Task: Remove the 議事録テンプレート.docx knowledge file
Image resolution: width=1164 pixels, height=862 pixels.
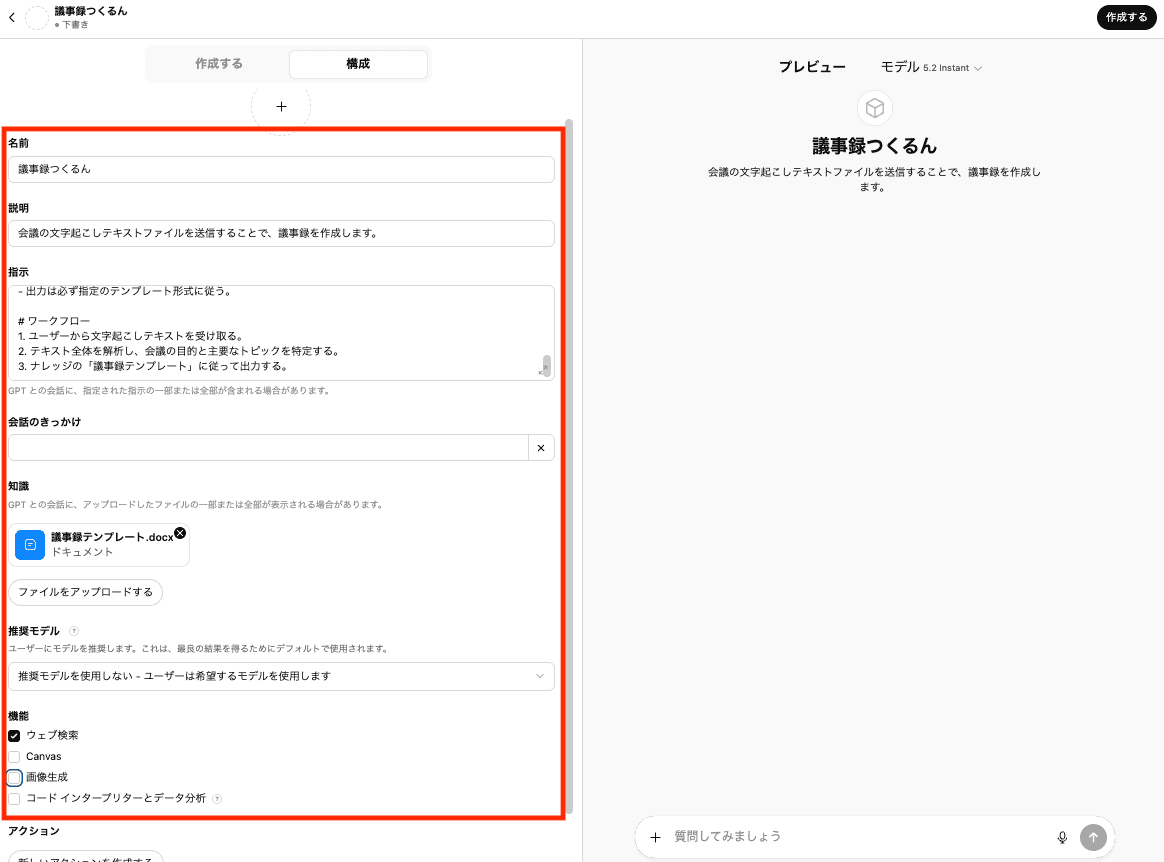Action: point(180,533)
